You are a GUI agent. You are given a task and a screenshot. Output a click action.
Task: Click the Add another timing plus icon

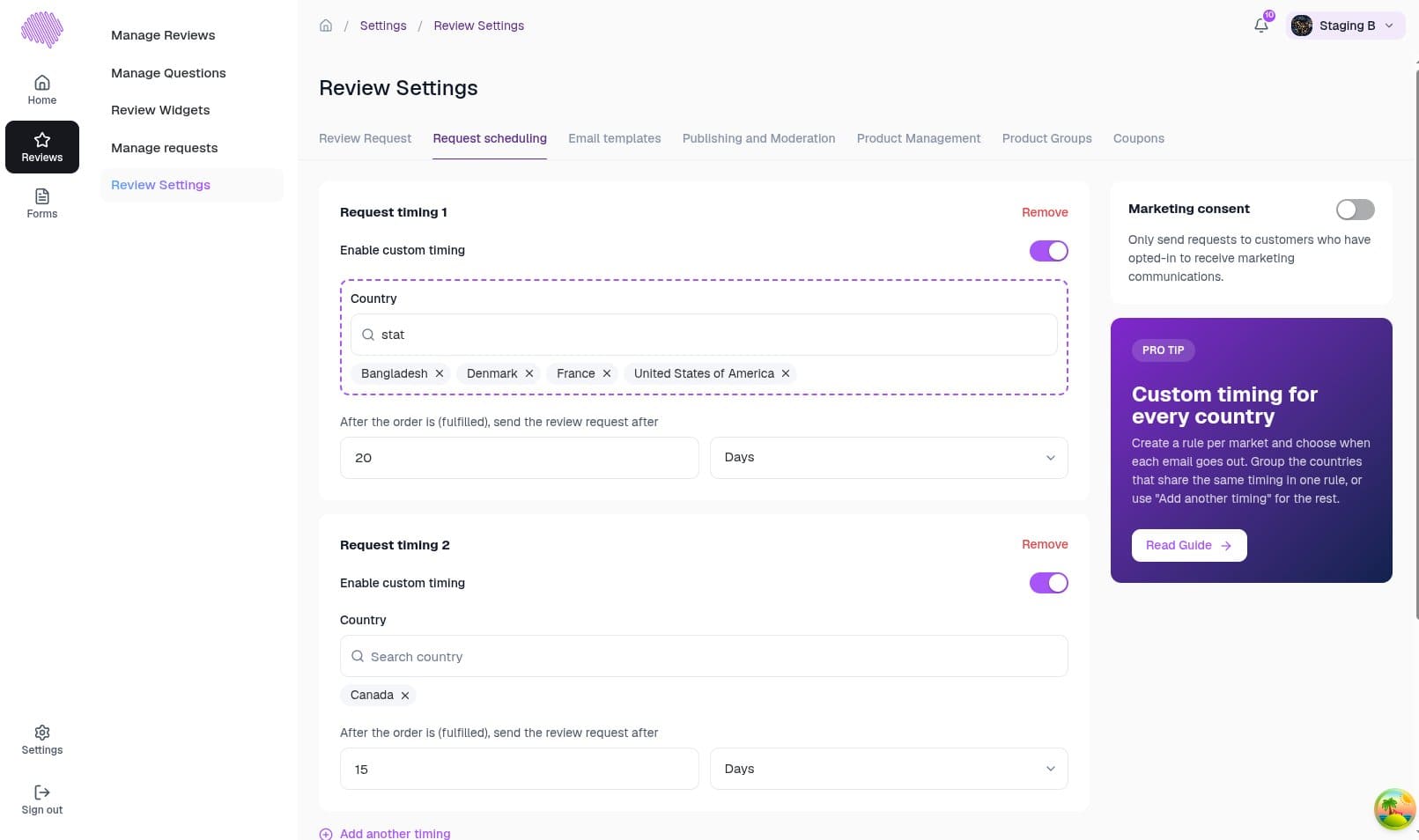pos(326,834)
